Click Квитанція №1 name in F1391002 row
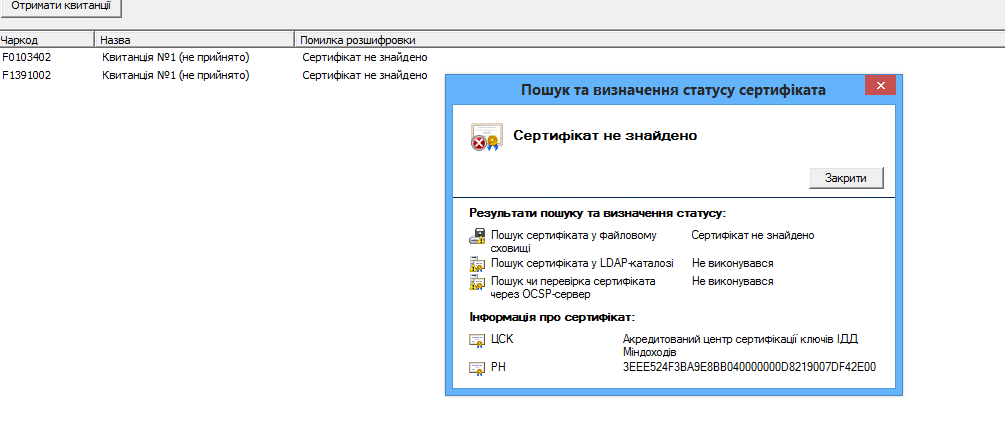The image size is (1005, 426). pyautogui.click(x=176, y=76)
